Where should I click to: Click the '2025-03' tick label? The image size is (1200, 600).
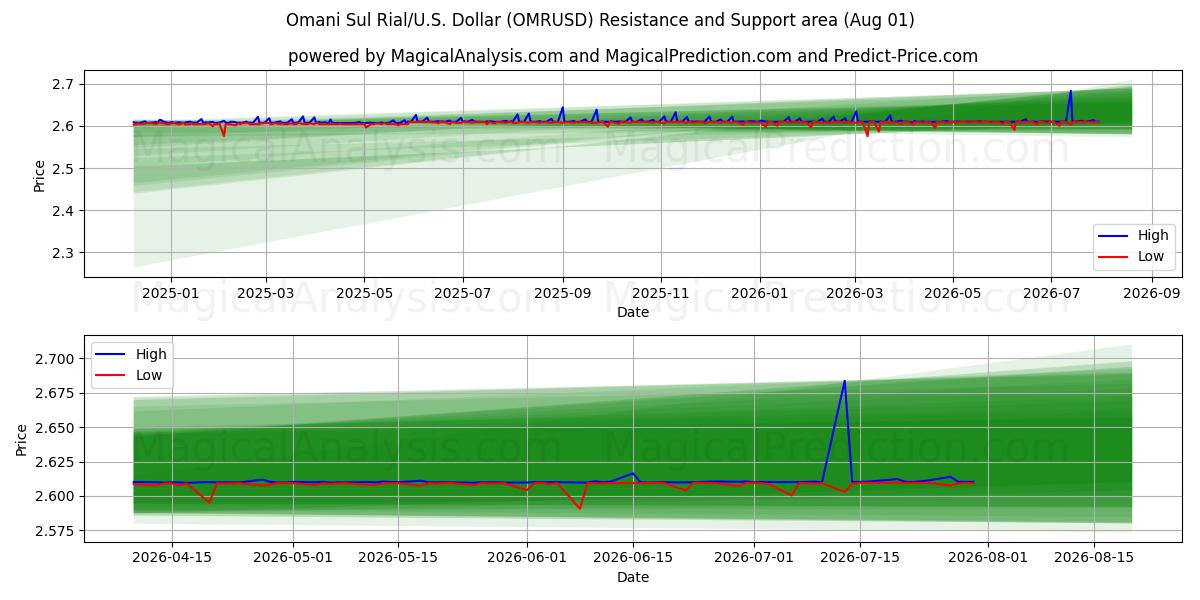266,293
